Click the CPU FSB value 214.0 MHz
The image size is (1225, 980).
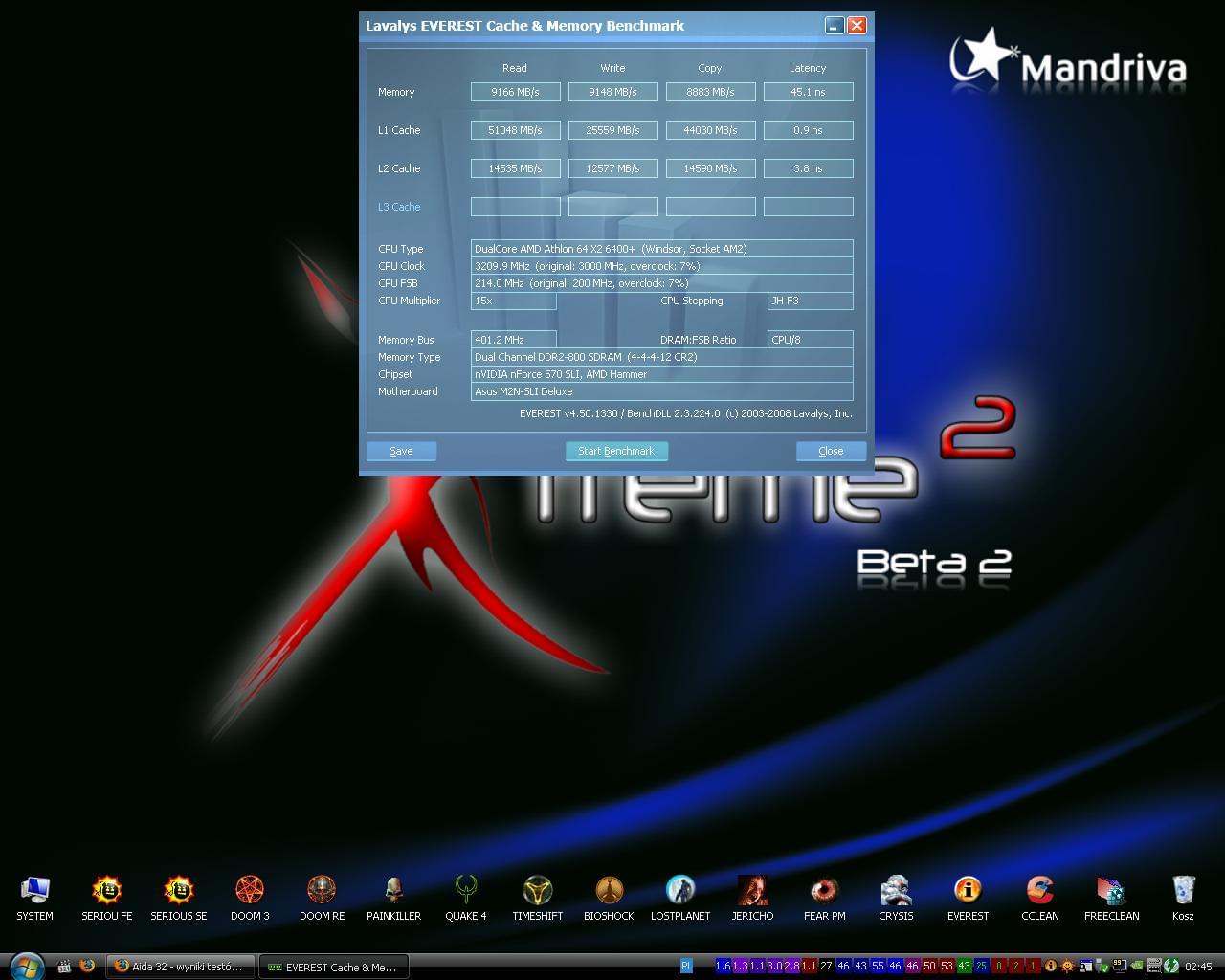pos(661,283)
